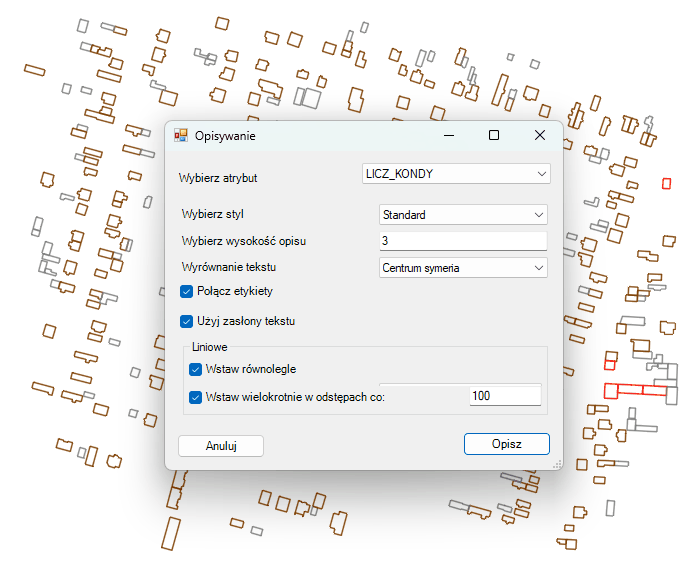Close the Opisywanie dialog
Screen dimensions: 699x569
(x=539, y=135)
